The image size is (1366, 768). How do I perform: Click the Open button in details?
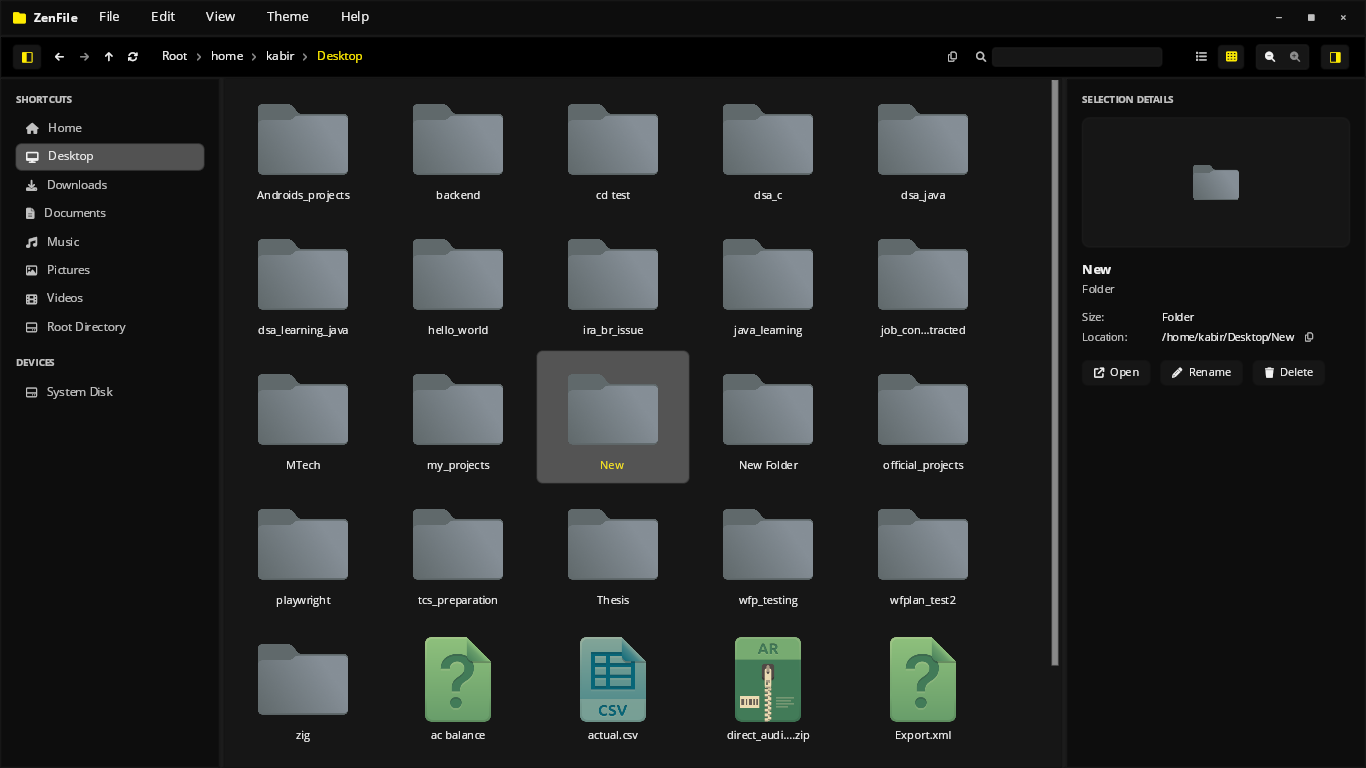1116,373
